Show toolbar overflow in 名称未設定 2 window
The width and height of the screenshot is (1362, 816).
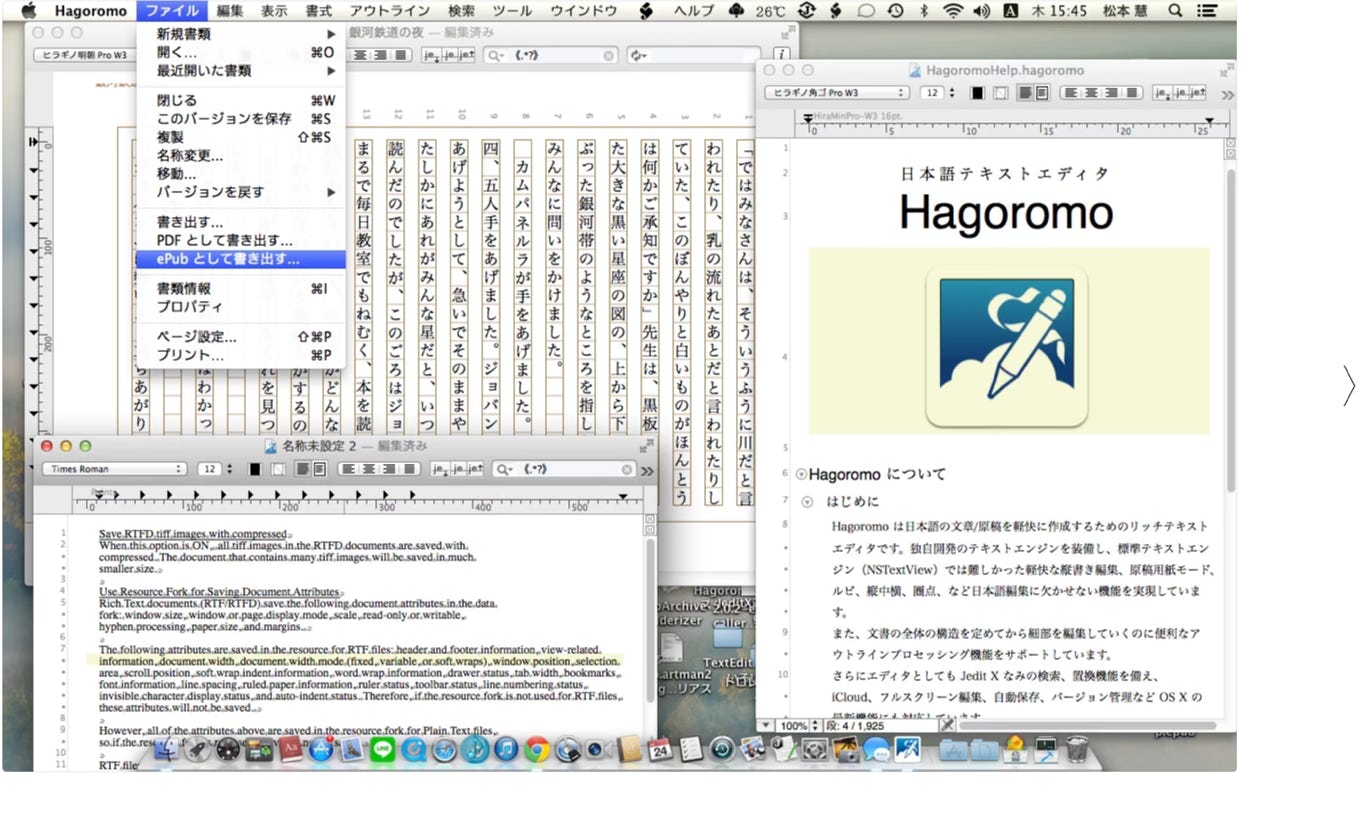648,470
